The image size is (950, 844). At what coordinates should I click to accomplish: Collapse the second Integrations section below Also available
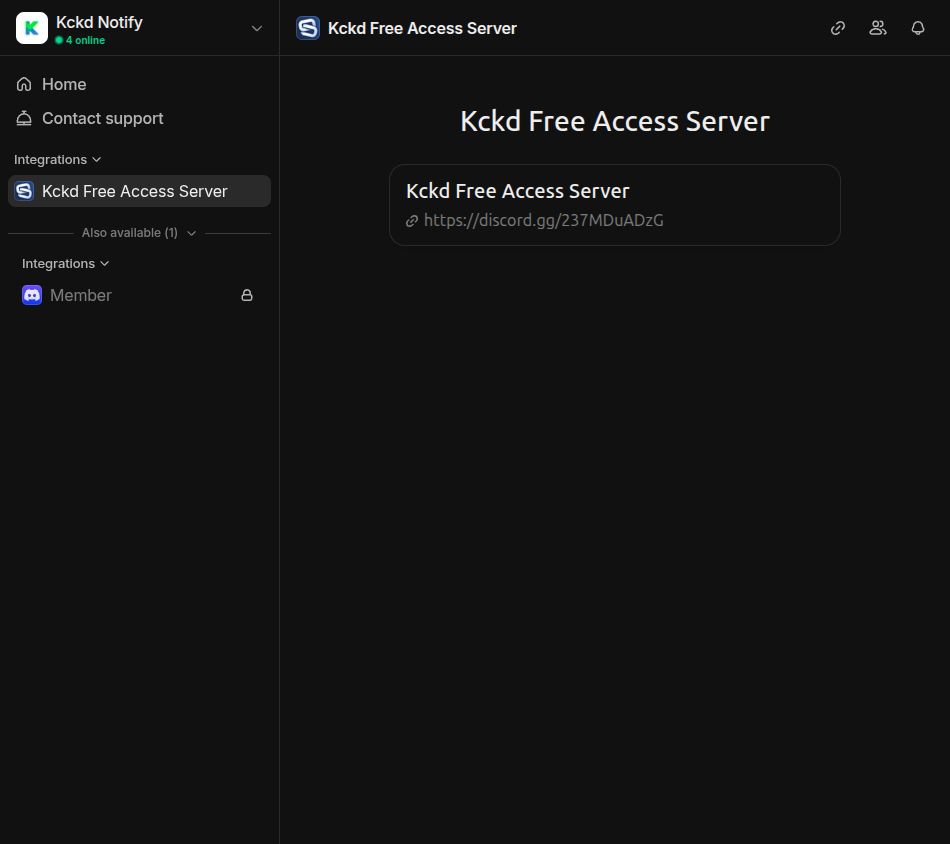65,264
